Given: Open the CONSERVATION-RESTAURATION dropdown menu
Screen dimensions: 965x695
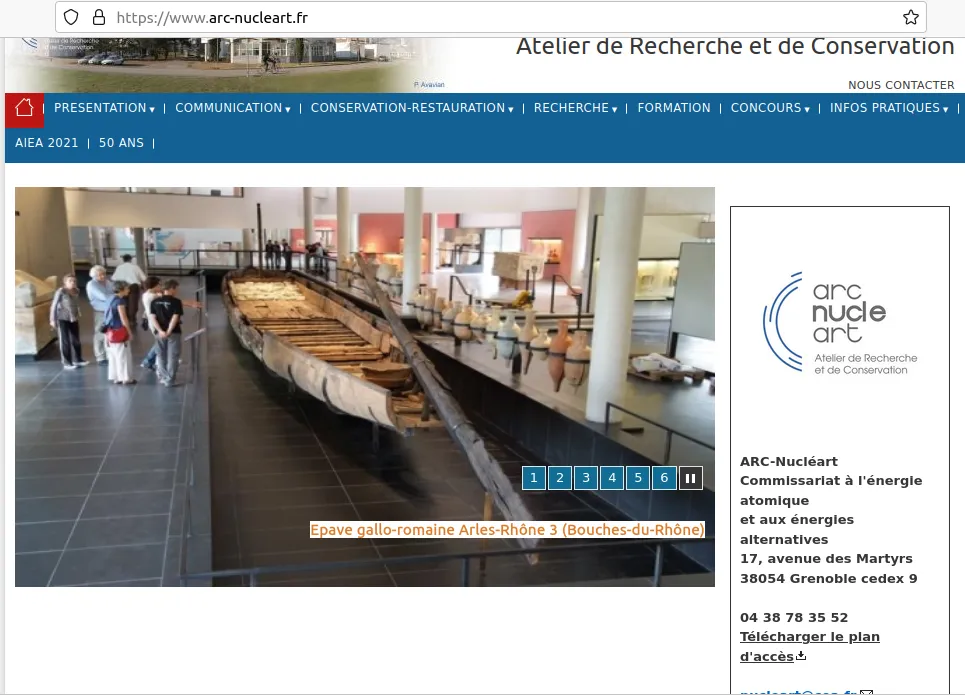Looking at the screenshot, I should tap(412, 108).
